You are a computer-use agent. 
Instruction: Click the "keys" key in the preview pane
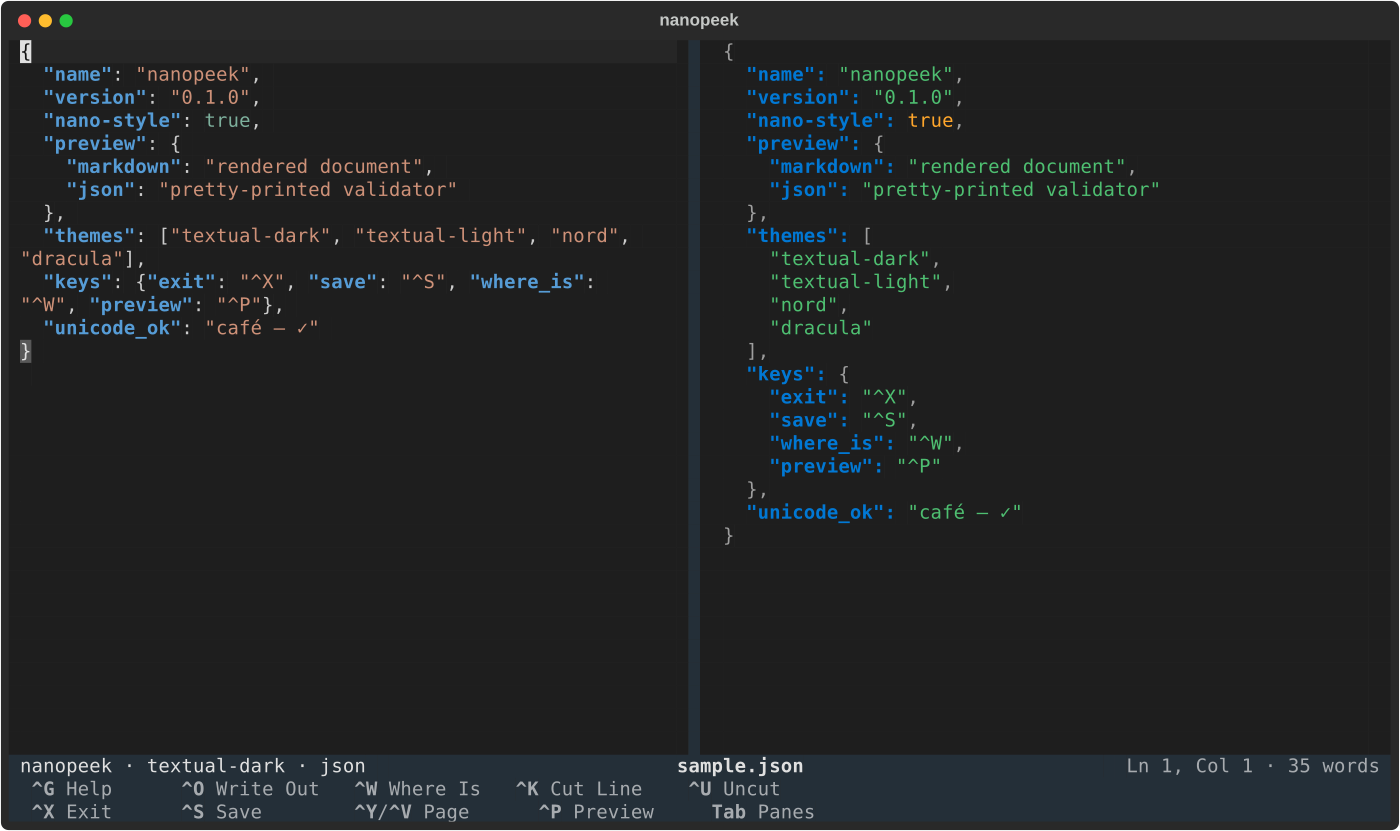786,374
